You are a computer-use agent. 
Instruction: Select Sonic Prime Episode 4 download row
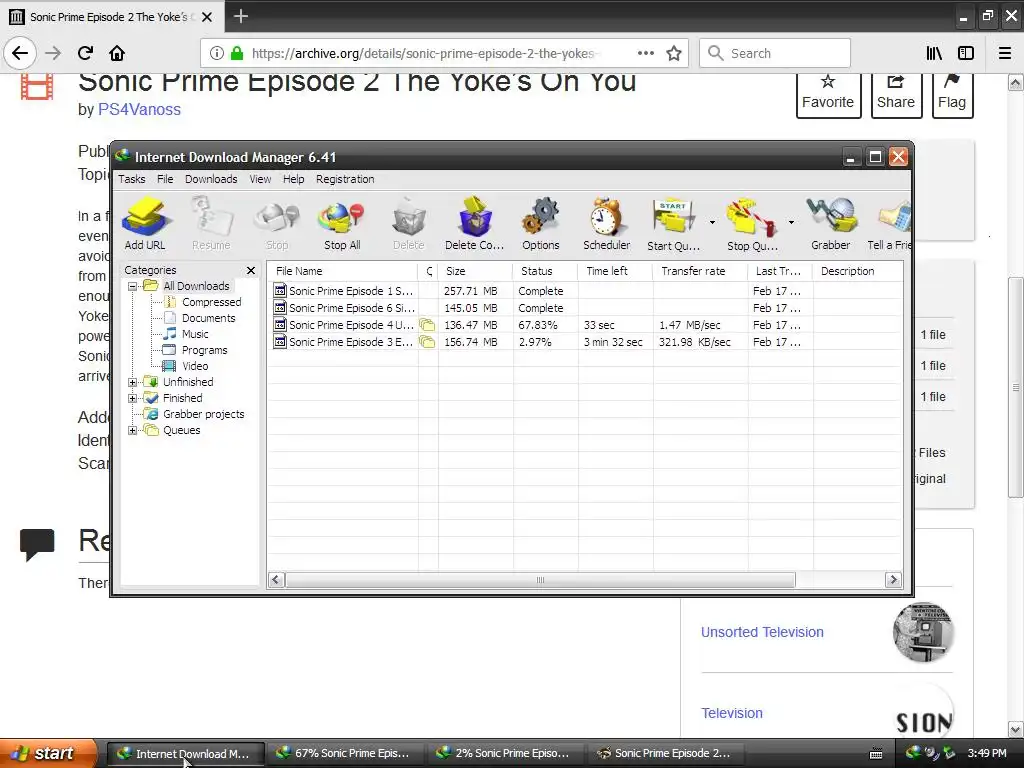586,325
